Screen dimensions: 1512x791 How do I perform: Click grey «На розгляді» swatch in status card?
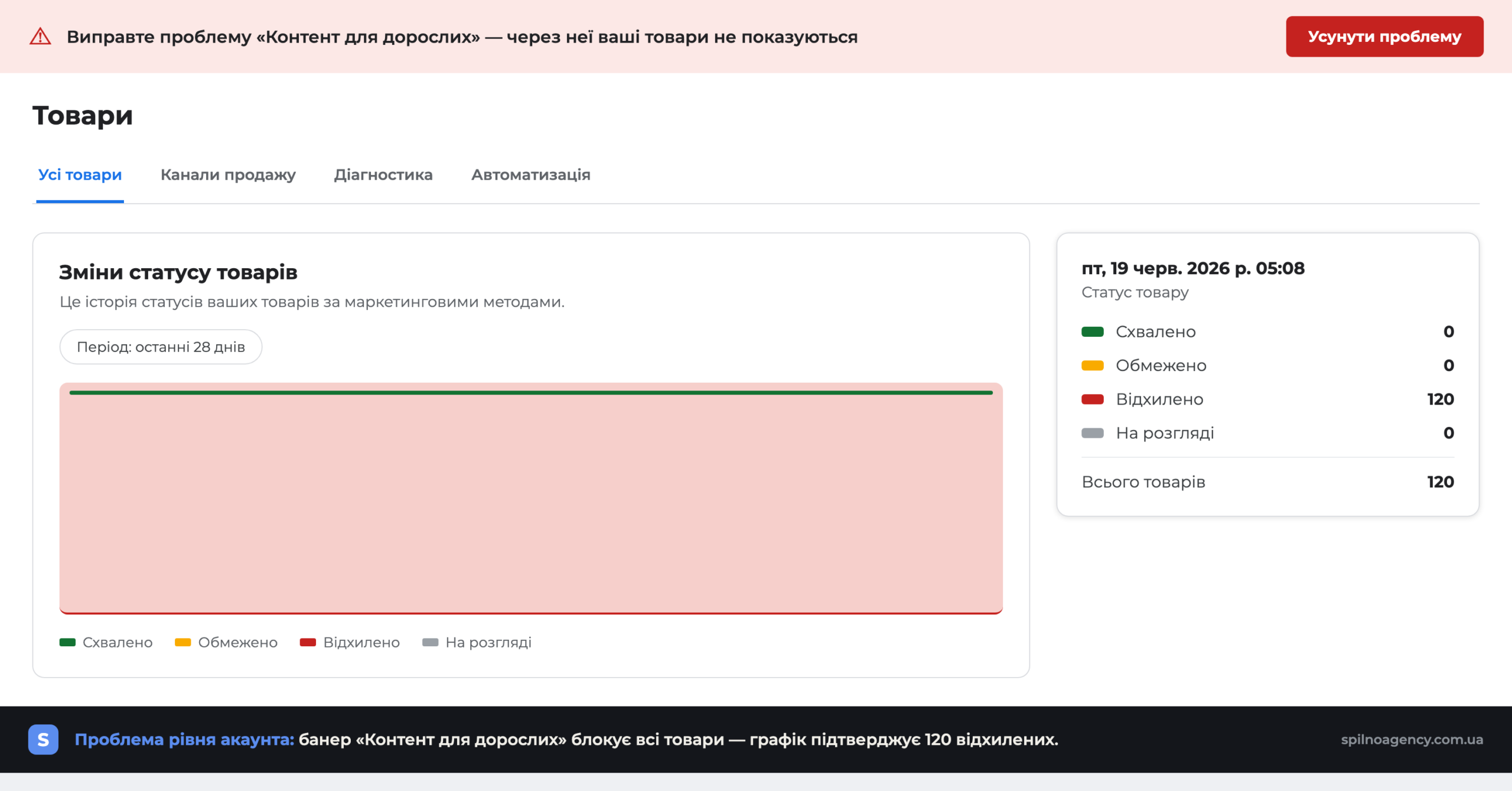pos(1093,433)
